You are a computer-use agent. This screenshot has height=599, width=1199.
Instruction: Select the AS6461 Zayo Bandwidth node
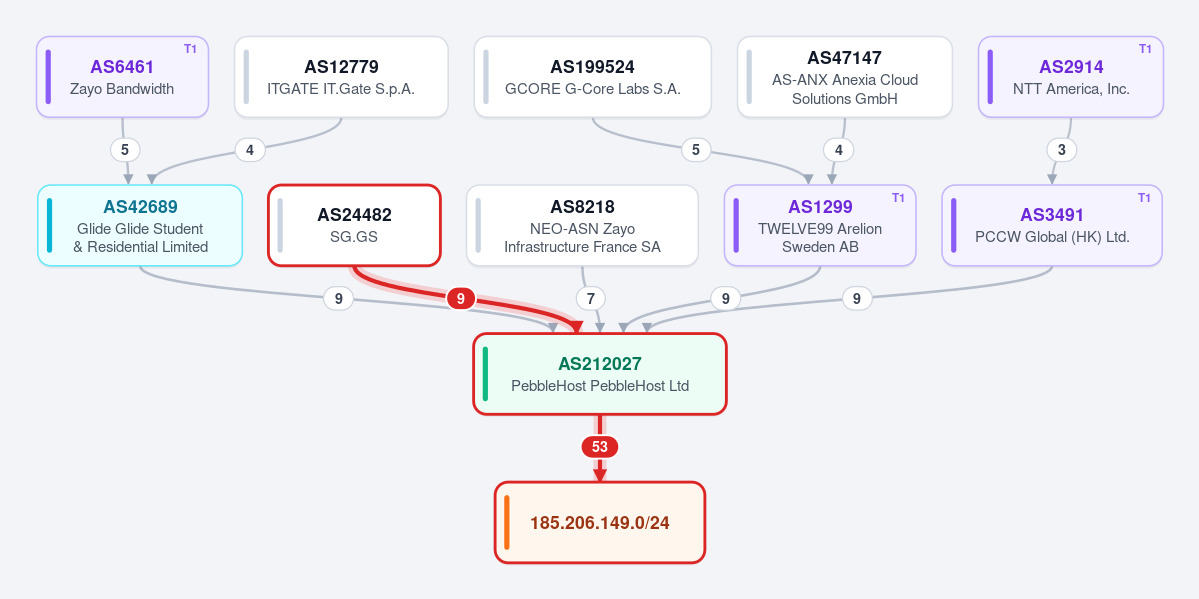pos(122,77)
